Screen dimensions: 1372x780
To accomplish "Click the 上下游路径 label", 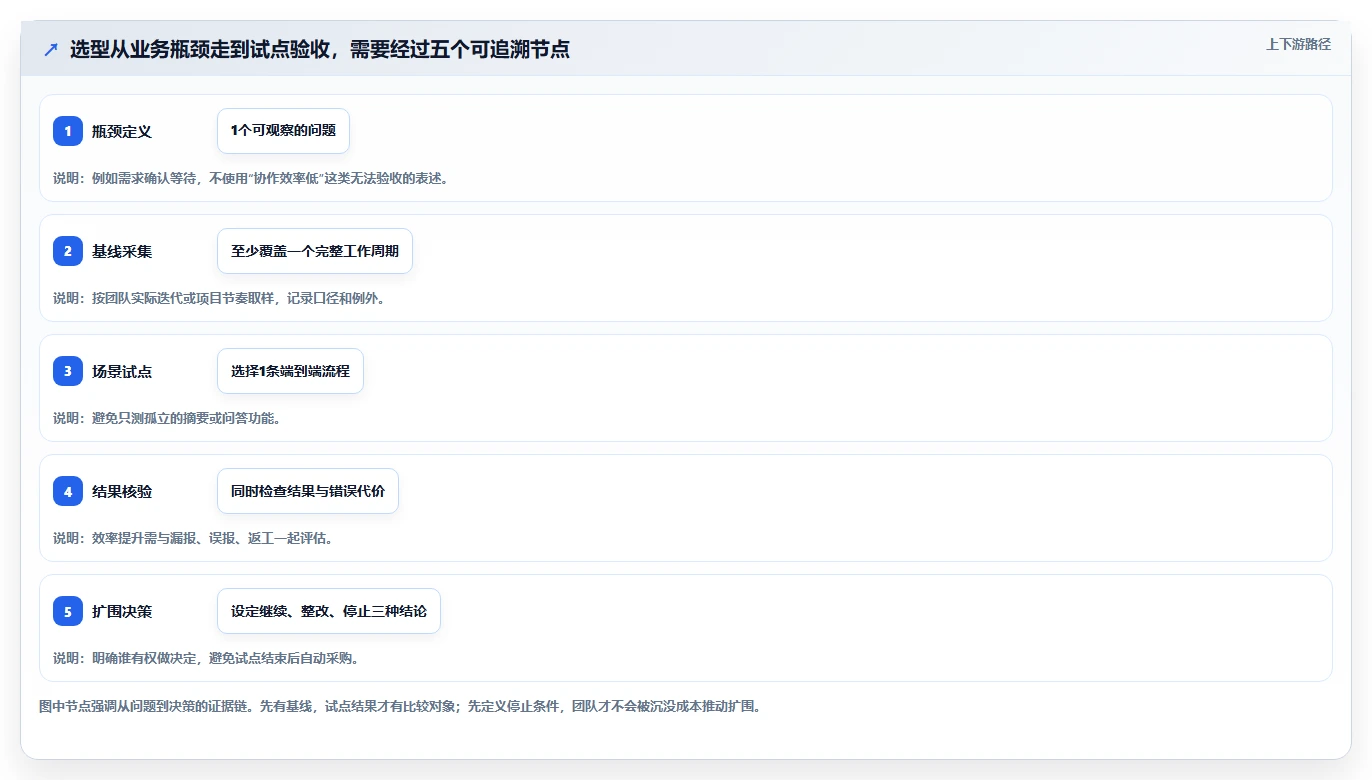I will tap(1298, 44).
